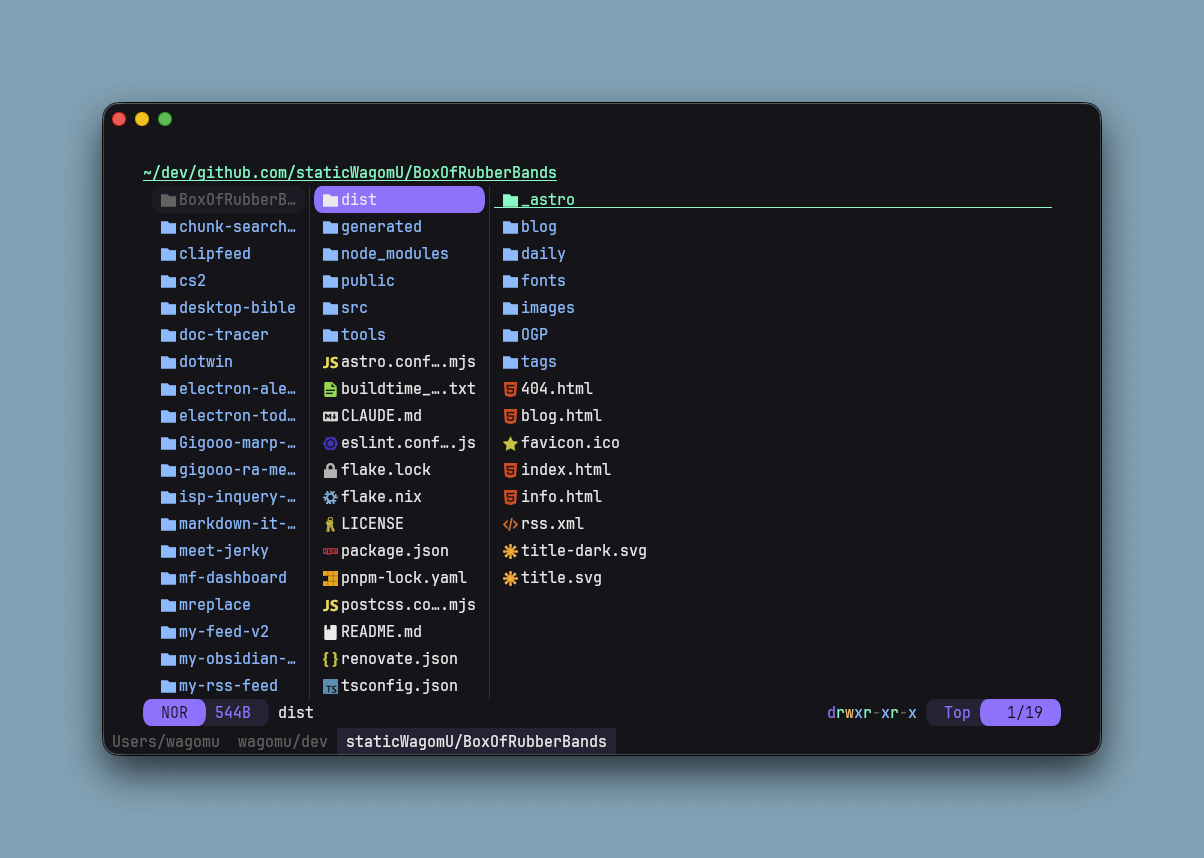Click the TypeScript icon next to tsconfig.json

click(x=330, y=686)
